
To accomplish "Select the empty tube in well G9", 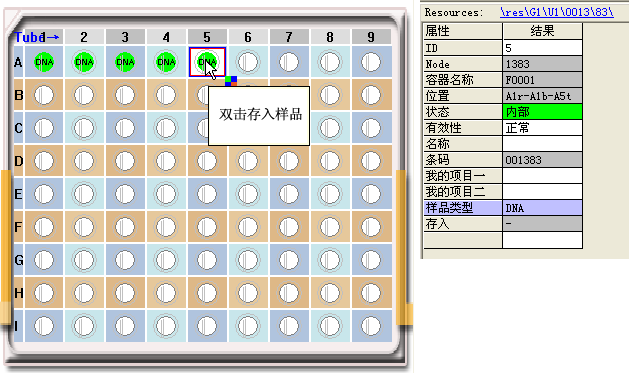I will point(371,260).
